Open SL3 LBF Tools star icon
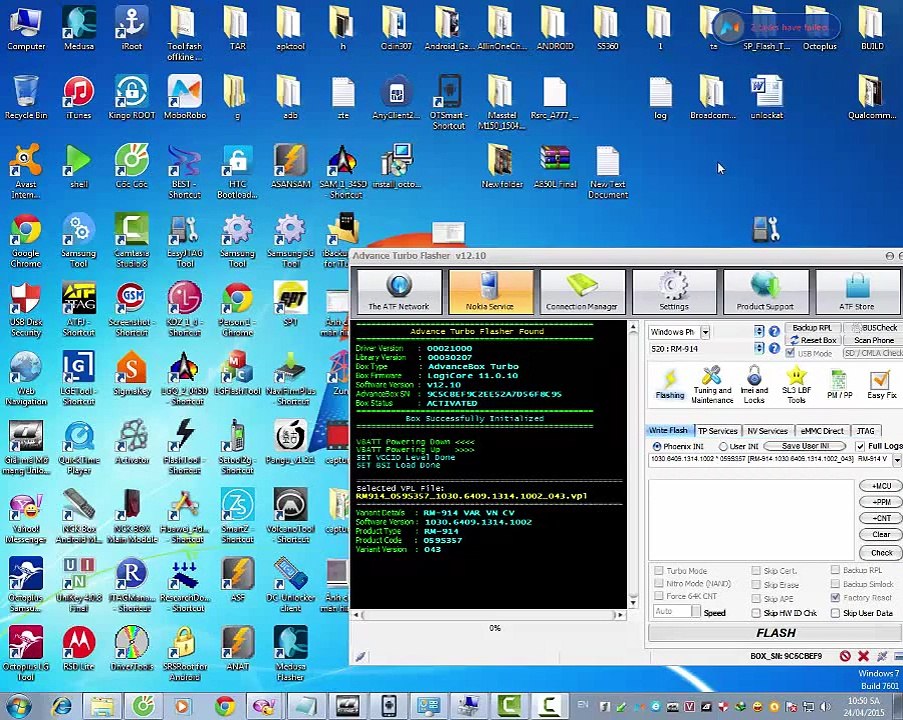Viewport: 903px width, 720px height. tap(796, 384)
